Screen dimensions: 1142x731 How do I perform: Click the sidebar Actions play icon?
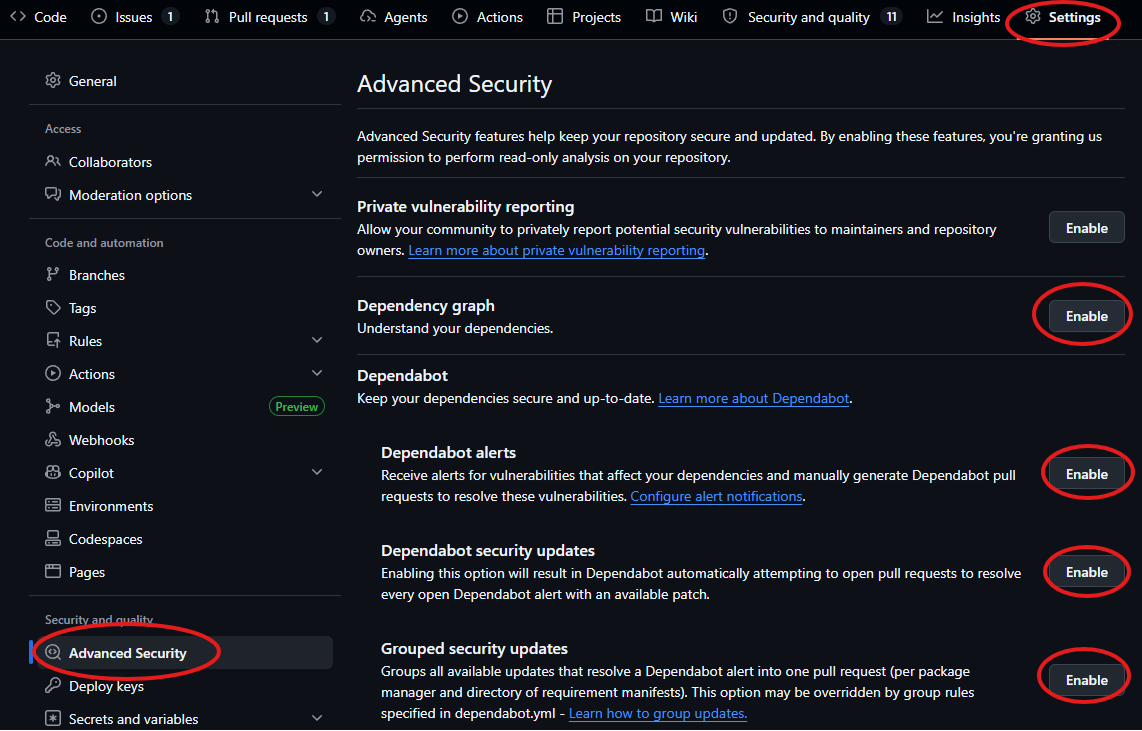(52, 374)
